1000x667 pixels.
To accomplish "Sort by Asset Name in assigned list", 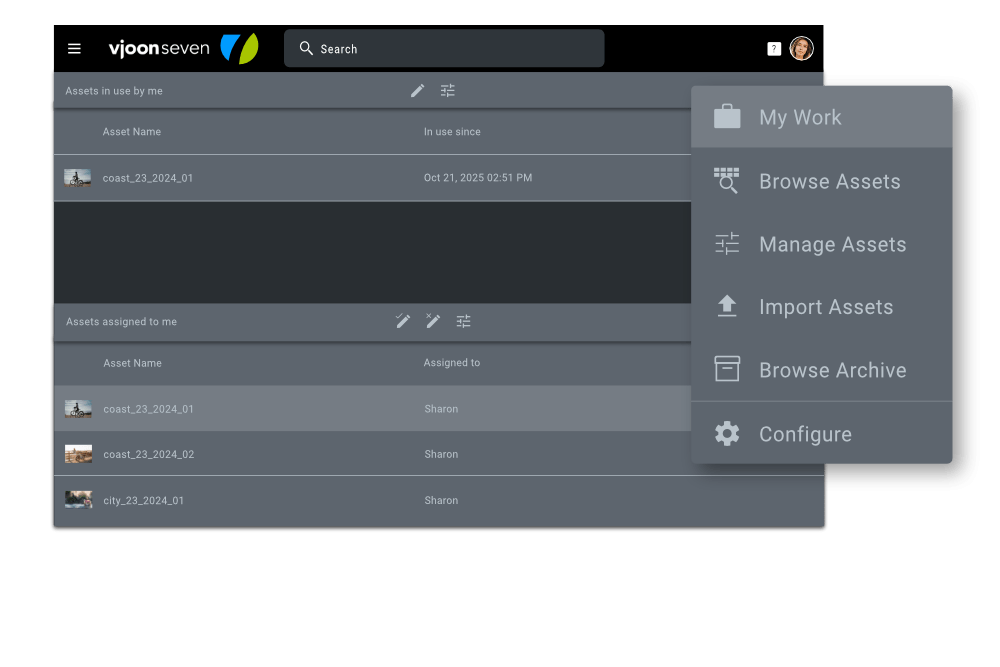I will (132, 363).
